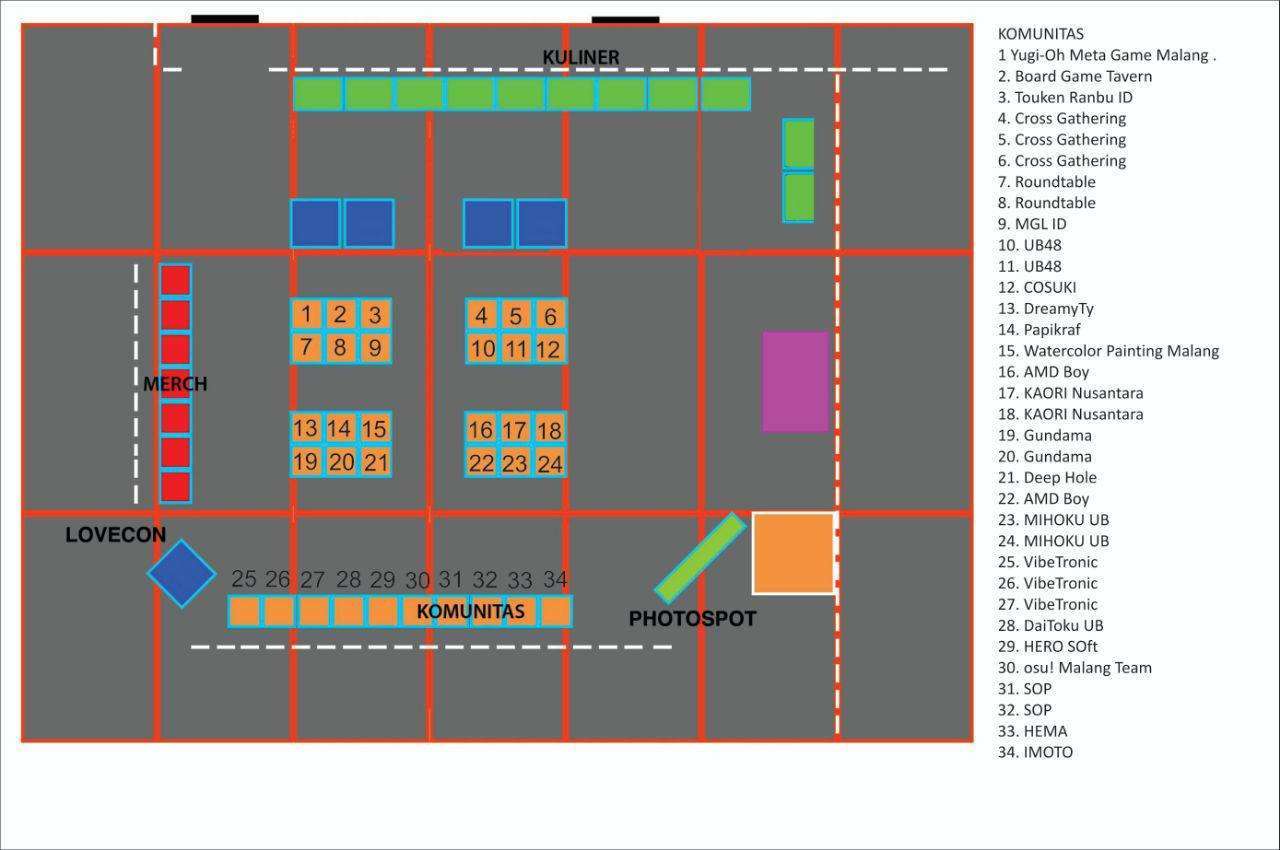Select orange booth number 12
This screenshot has height=850, width=1280.
pos(549,349)
